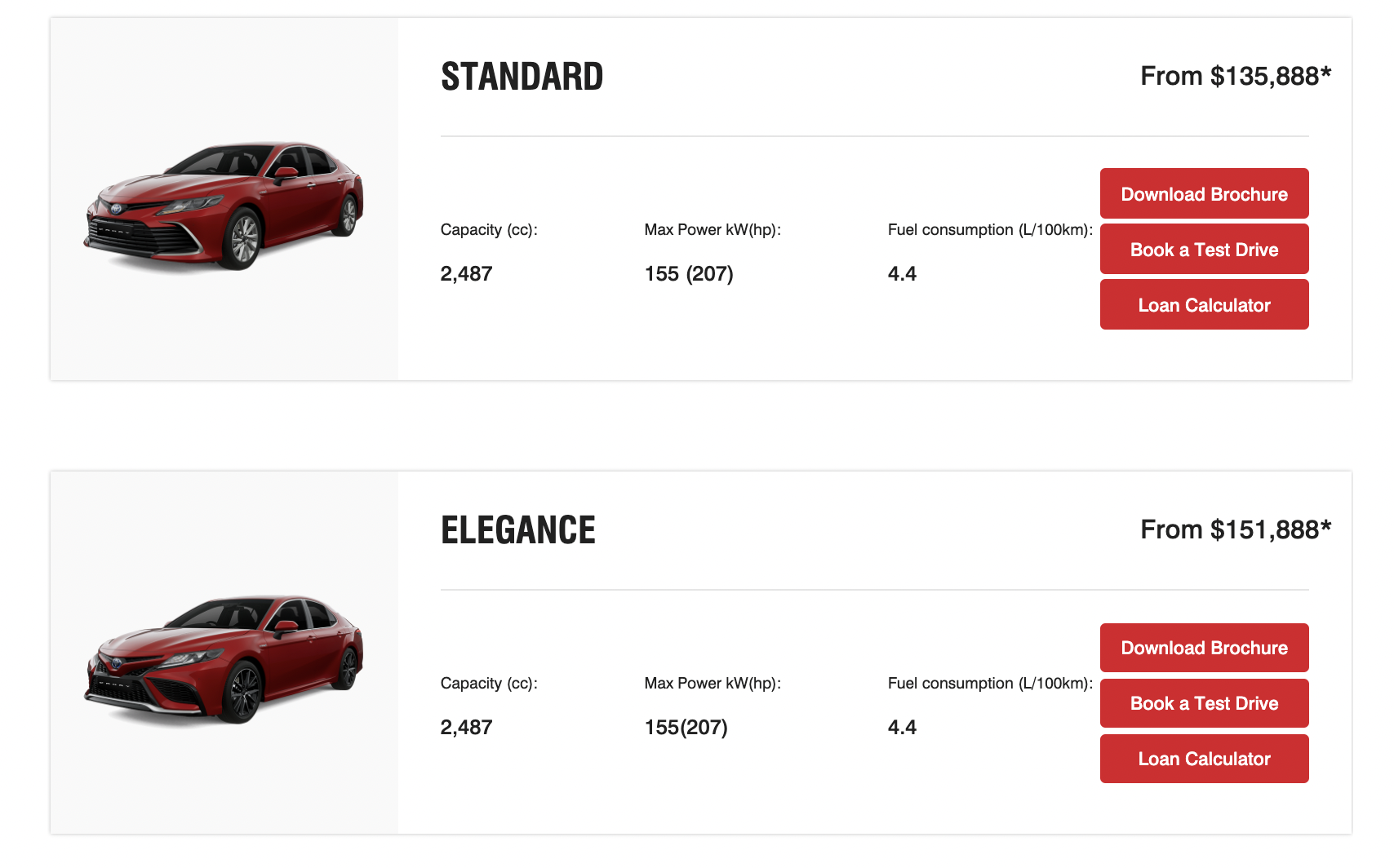Open Loan Calculator for Elegance trim
This screenshot has width=1394, height=868.
point(1204,759)
